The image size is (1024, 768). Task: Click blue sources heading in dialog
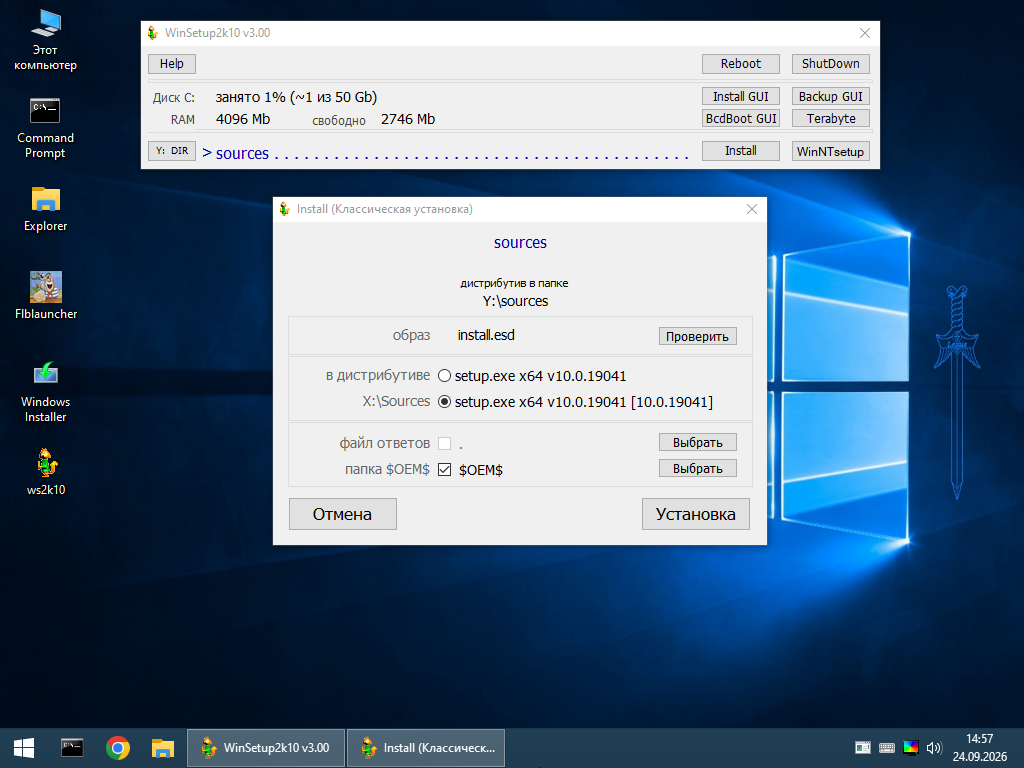520,242
